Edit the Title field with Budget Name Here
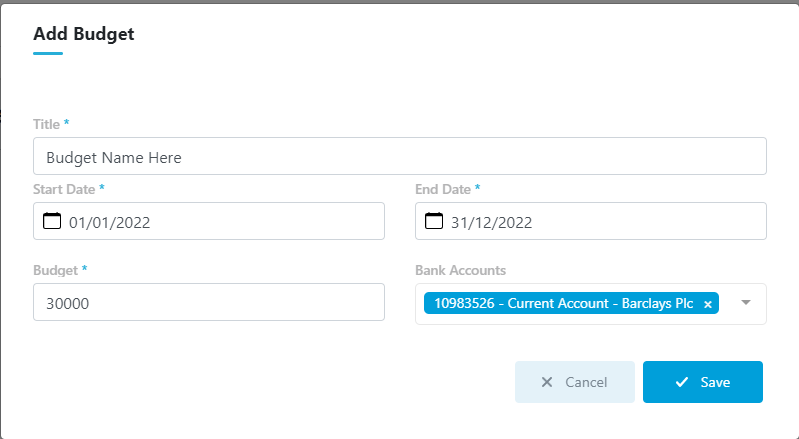This screenshot has height=439, width=799. pos(400,156)
